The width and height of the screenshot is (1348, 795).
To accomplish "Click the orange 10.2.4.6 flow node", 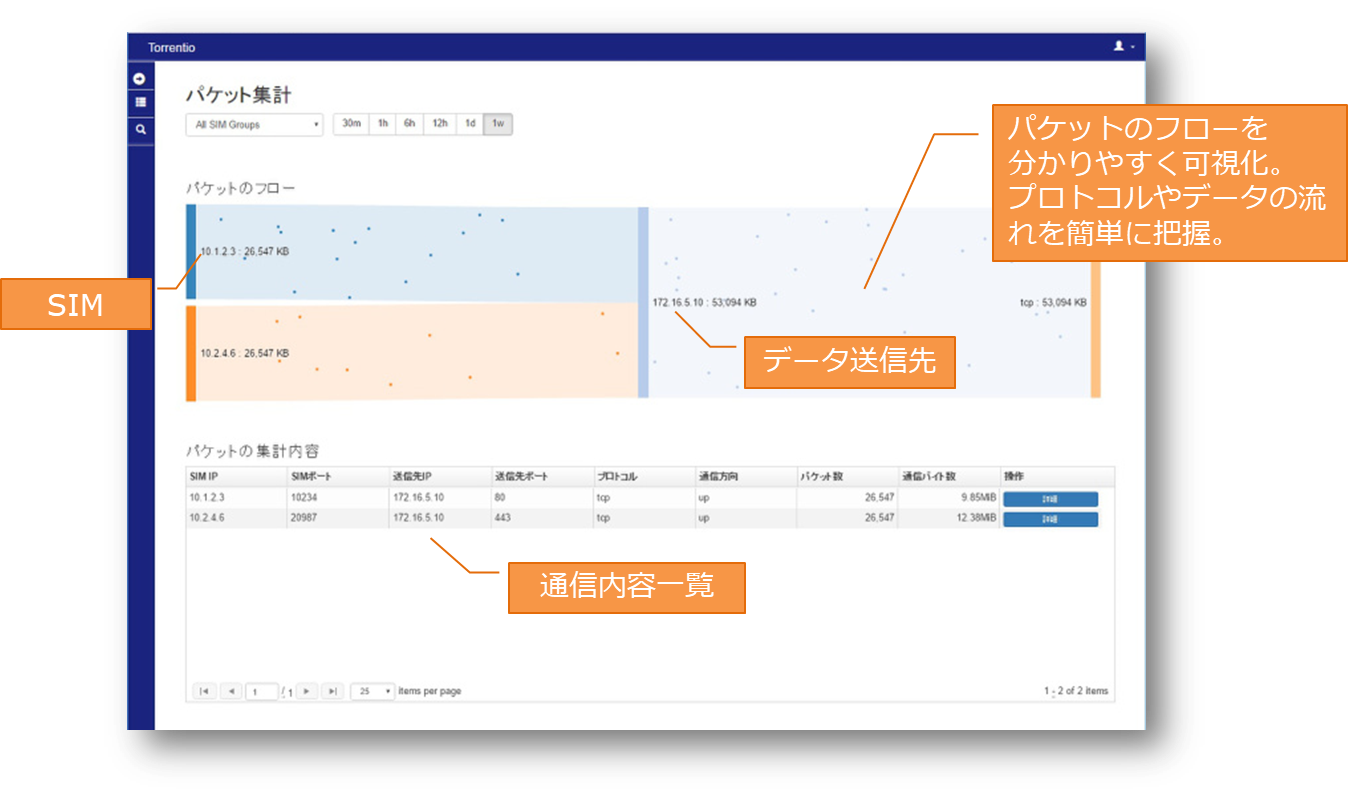I will pyautogui.click(x=191, y=353).
